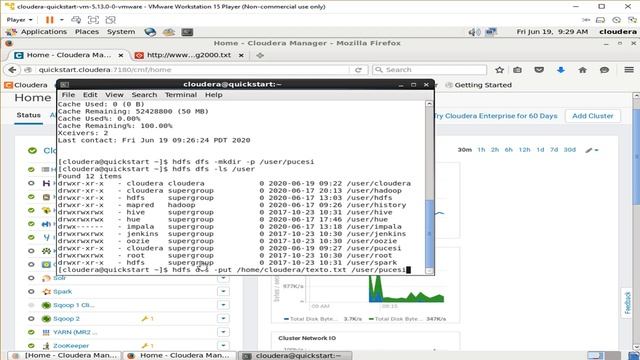Click Try Cloudera Enterprise for 60 Days
Image resolution: width=640 pixels, height=360 pixels.
[496, 116]
